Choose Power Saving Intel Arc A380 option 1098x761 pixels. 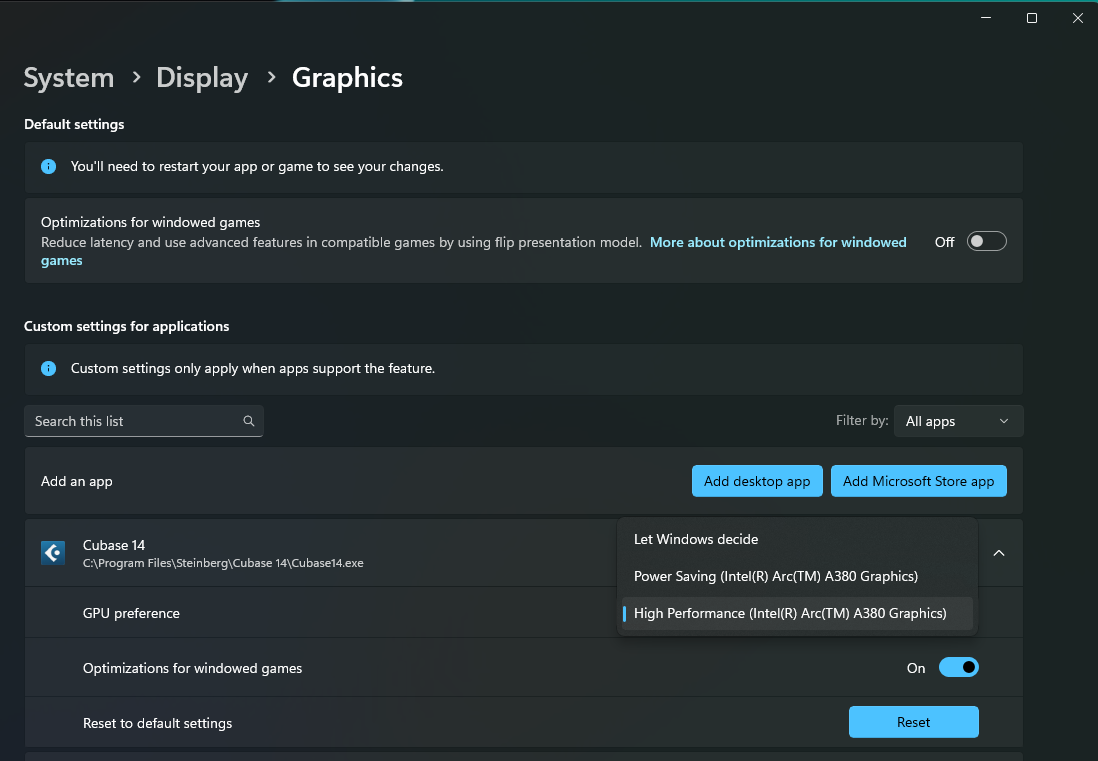pyautogui.click(x=797, y=576)
